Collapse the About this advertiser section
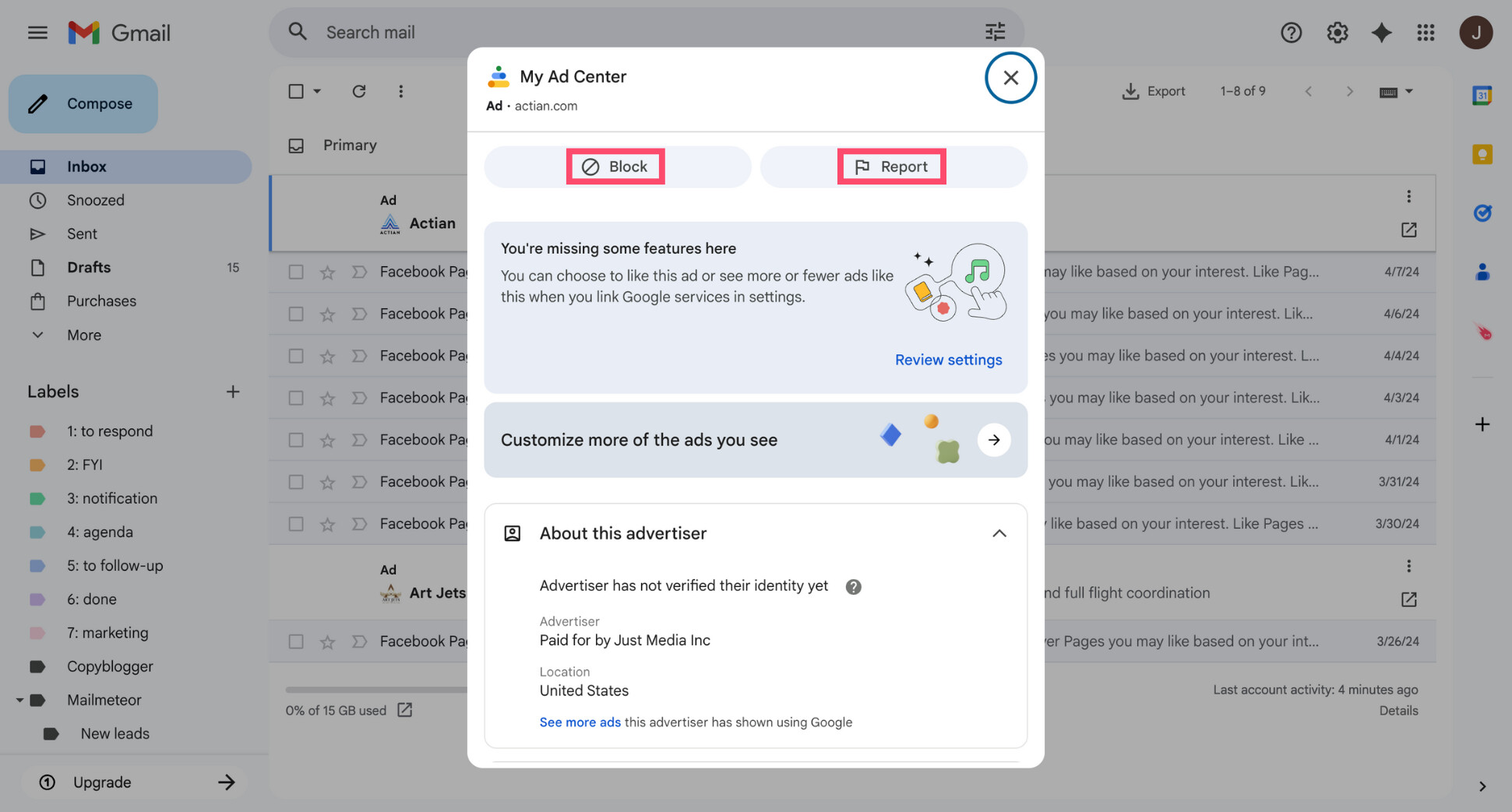 coord(999,533)
